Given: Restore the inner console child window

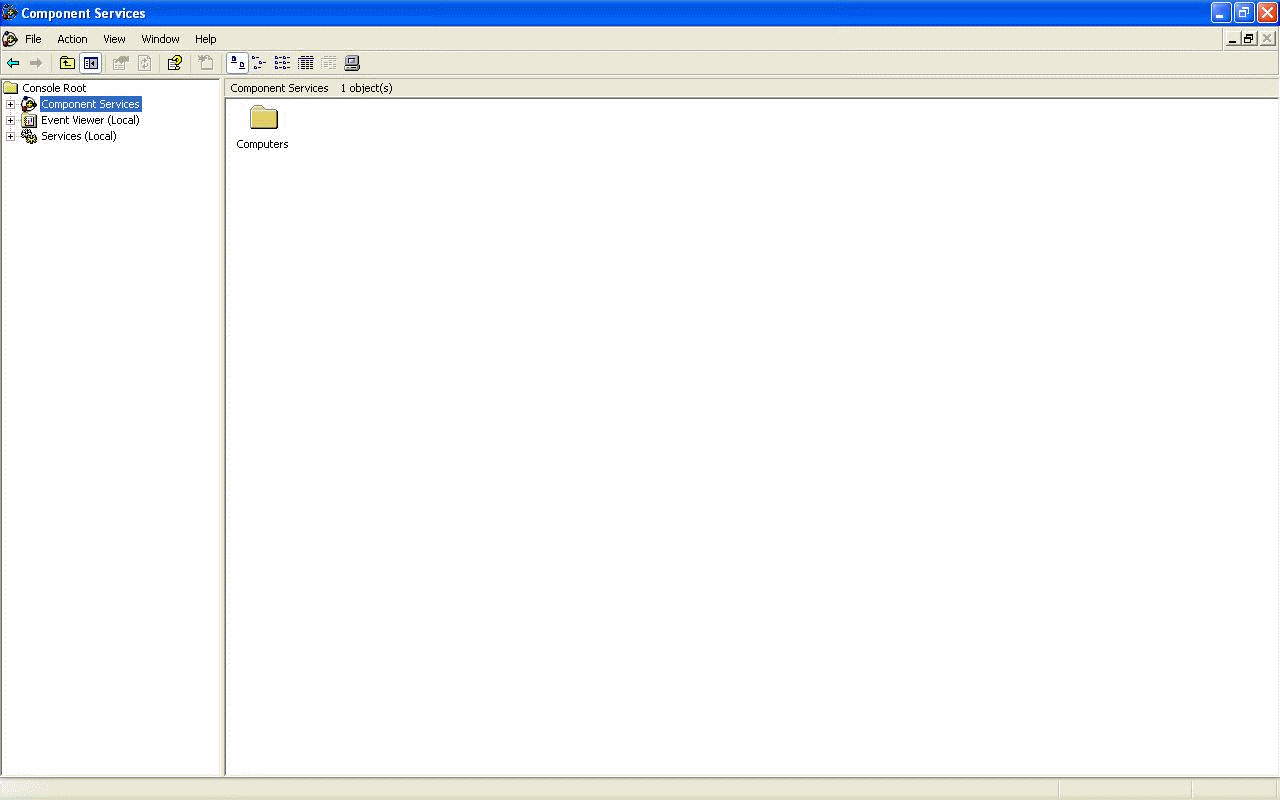Looking at the screenshot, I should tap(1249, 39).
